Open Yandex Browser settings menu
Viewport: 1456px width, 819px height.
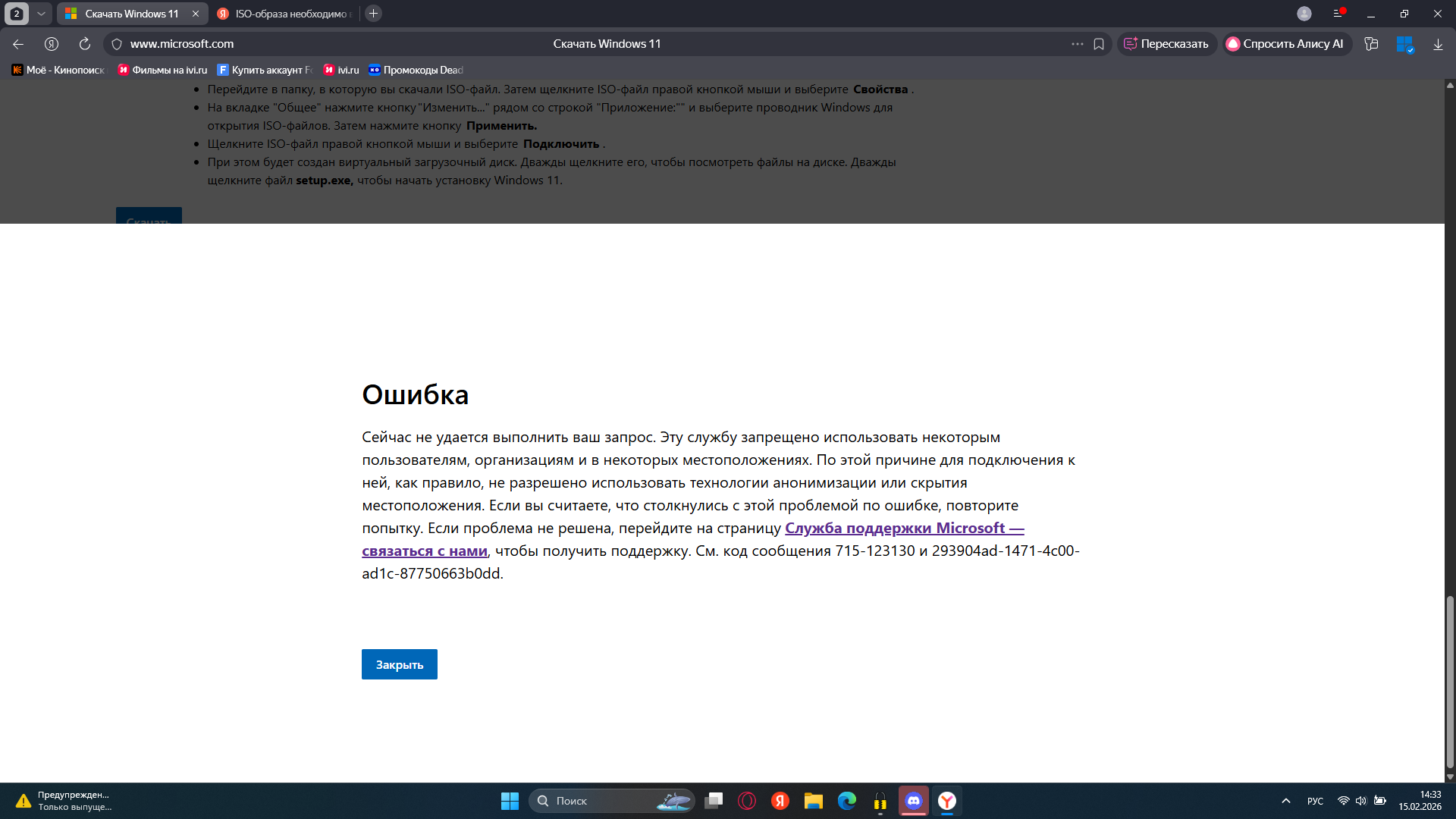pos(1338,14)
